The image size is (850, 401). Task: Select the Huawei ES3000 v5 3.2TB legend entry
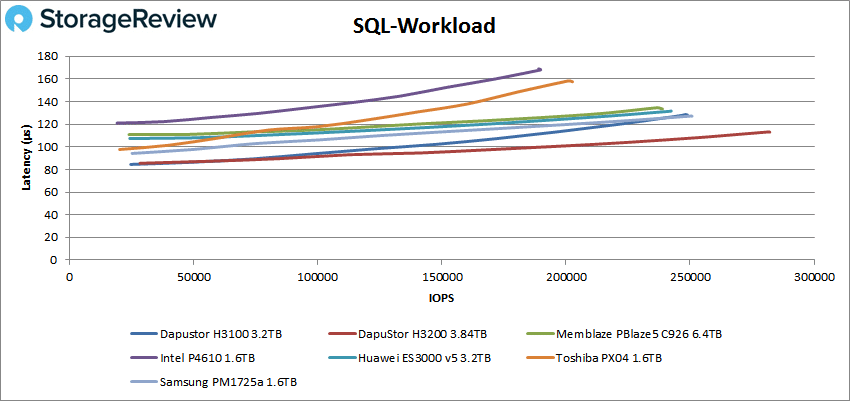(x=410, y=358)
